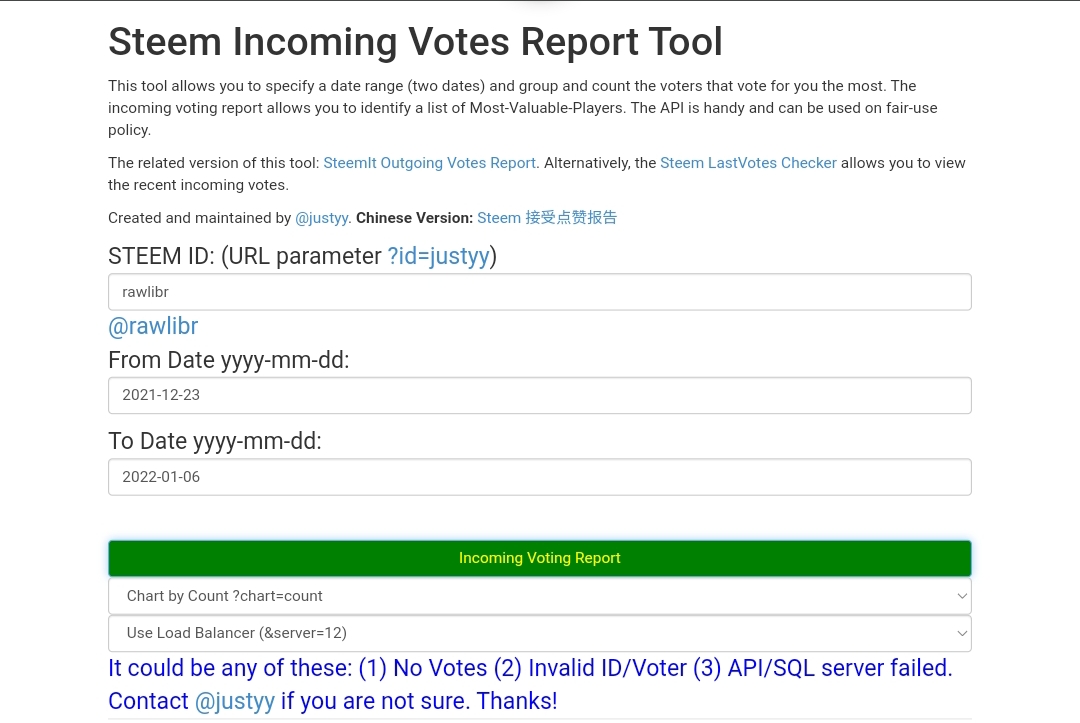Viewport: 1080px width, 723px height.
Task: Run the green Incoming Voting Report button
Action: click(x=540, y=558)
